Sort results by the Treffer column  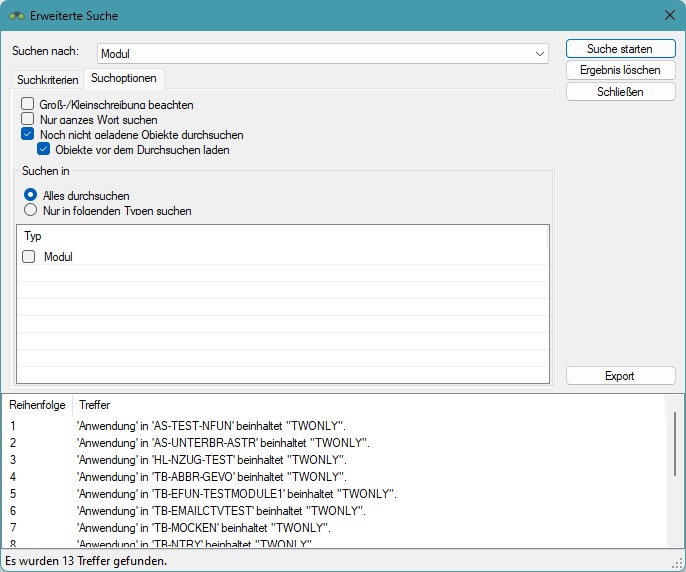[x=95, y=405]
